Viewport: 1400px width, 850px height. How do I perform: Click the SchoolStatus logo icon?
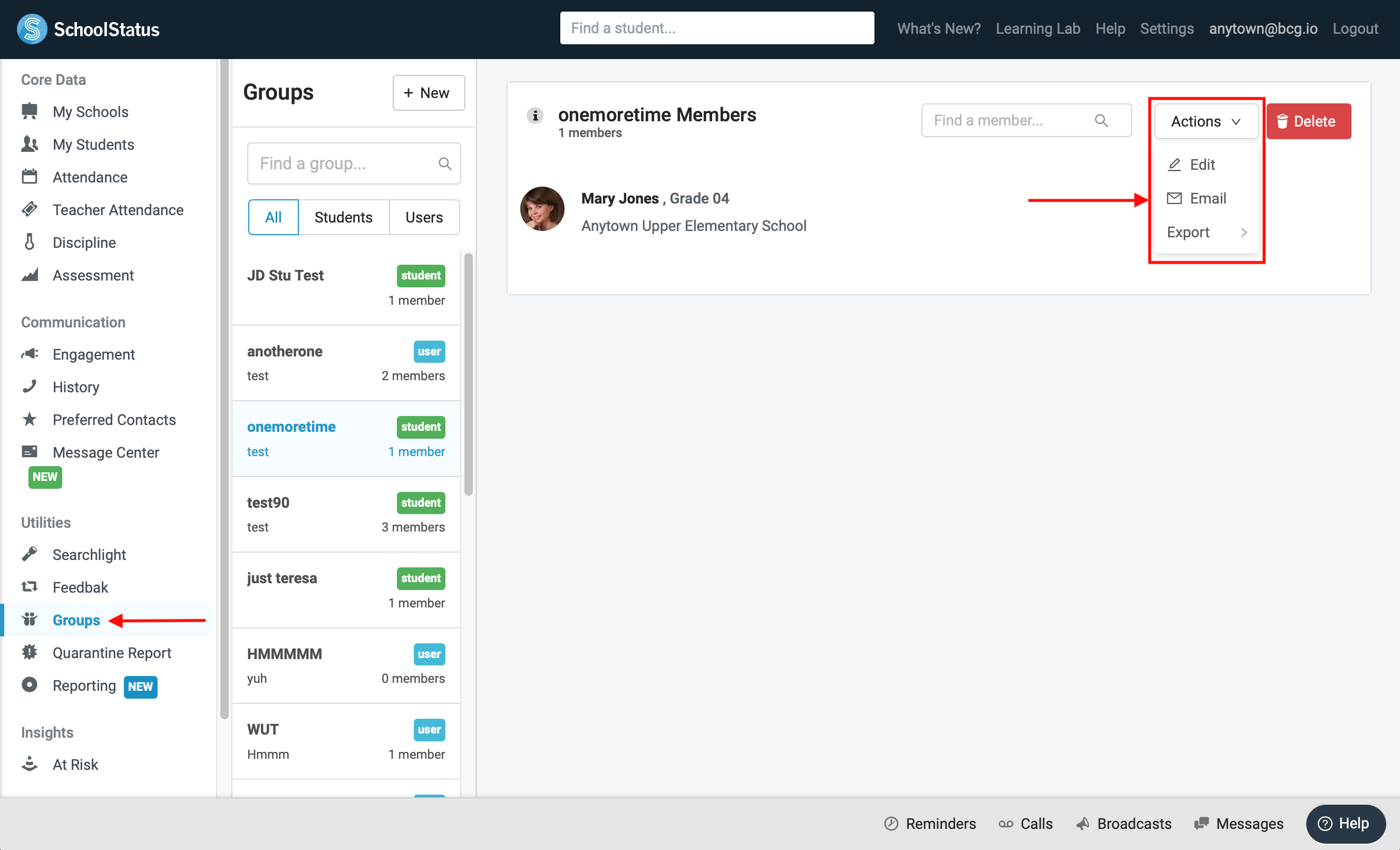[x=32, y=29]
